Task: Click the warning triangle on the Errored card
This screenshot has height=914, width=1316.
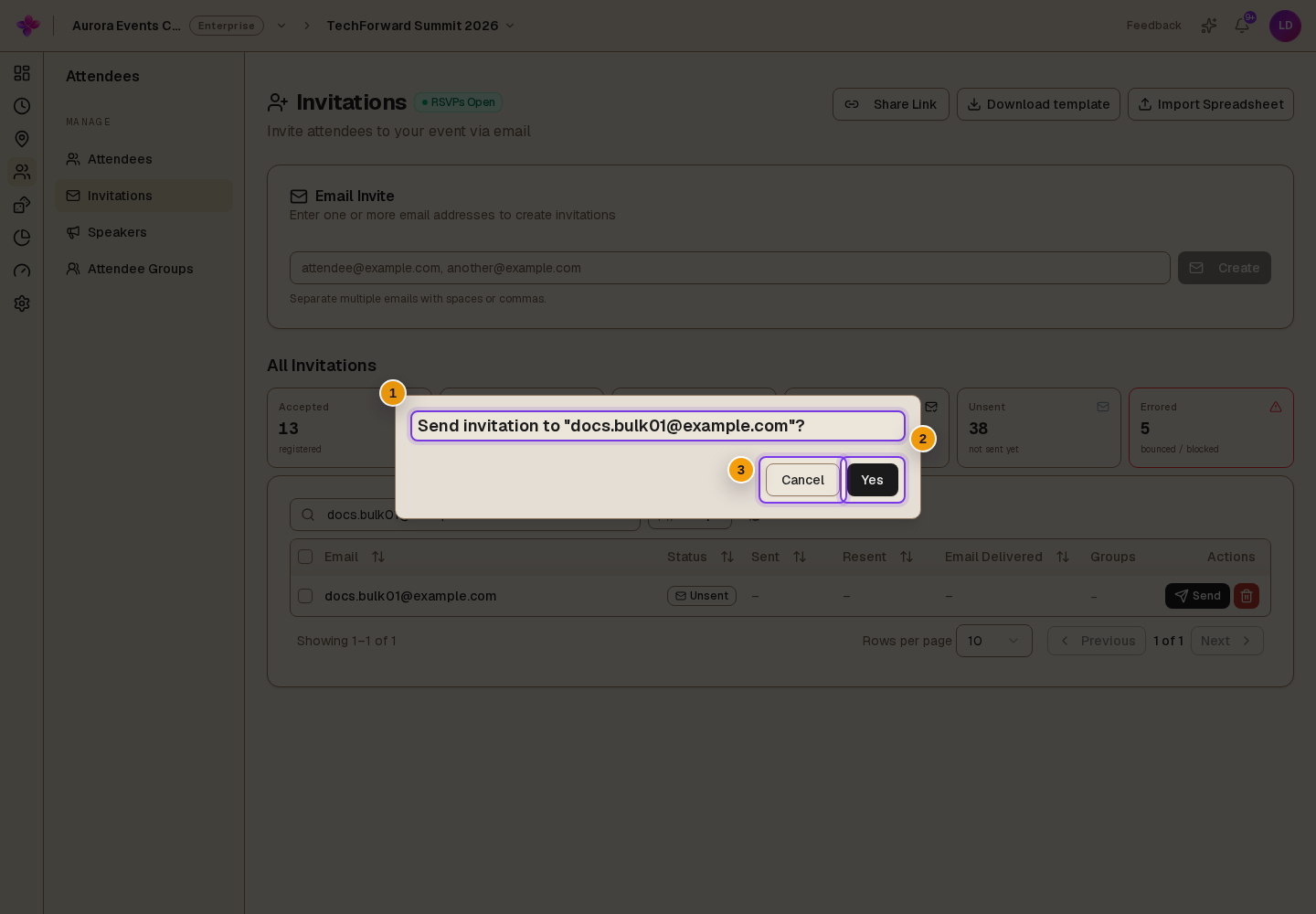Action: tap(1276, 407)
